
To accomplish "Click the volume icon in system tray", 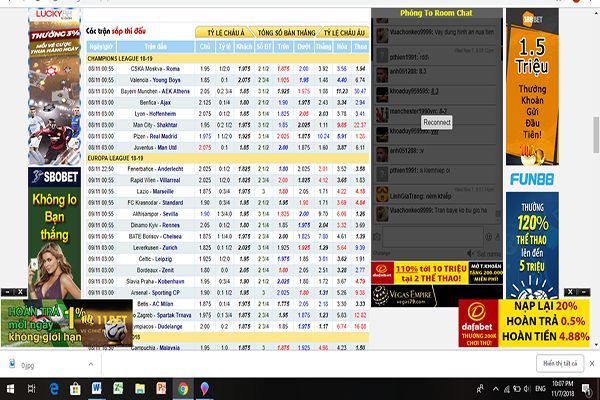I will [x=527, y=389].
